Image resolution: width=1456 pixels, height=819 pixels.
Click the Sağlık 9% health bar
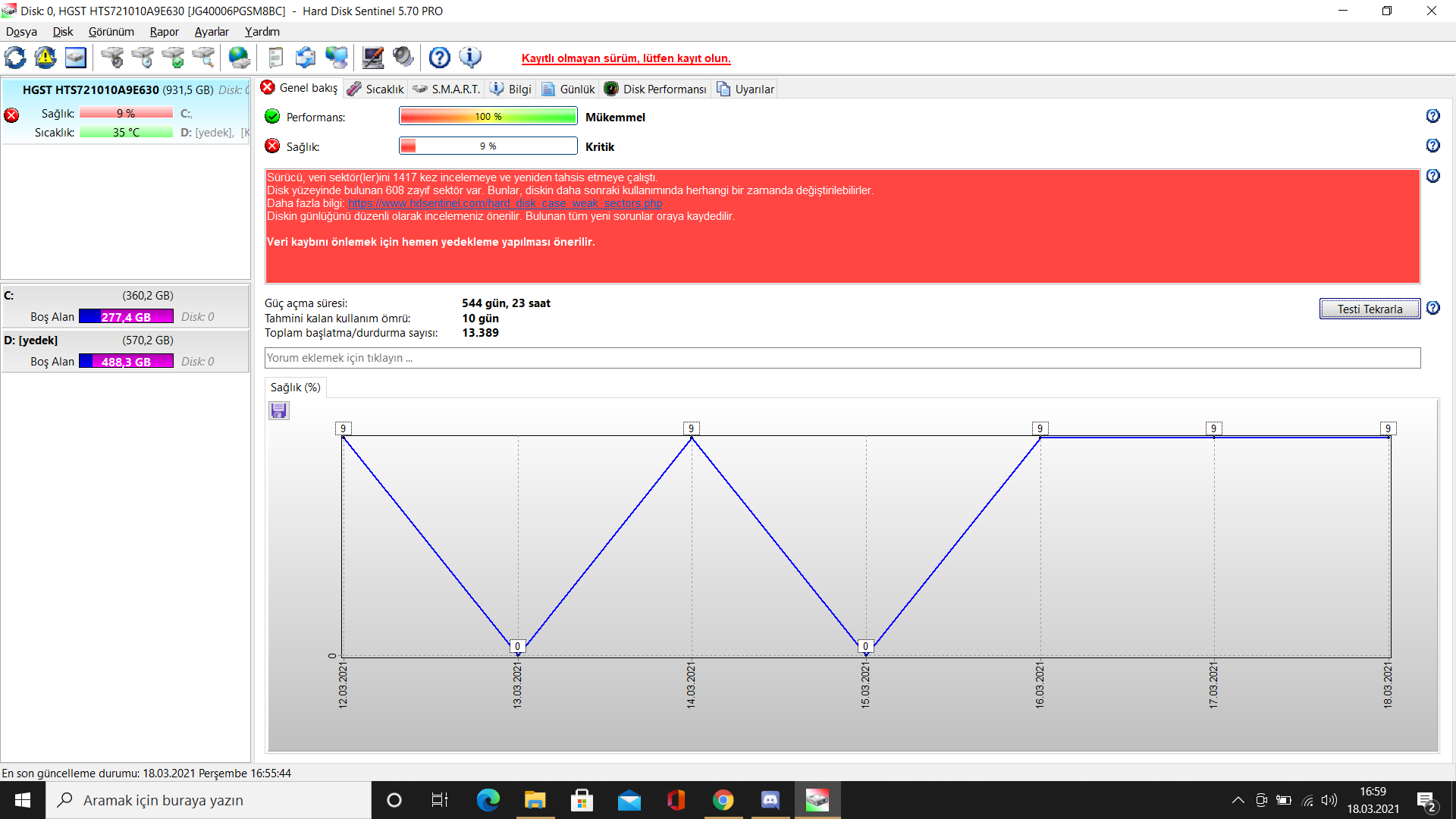tap(488, 146)
